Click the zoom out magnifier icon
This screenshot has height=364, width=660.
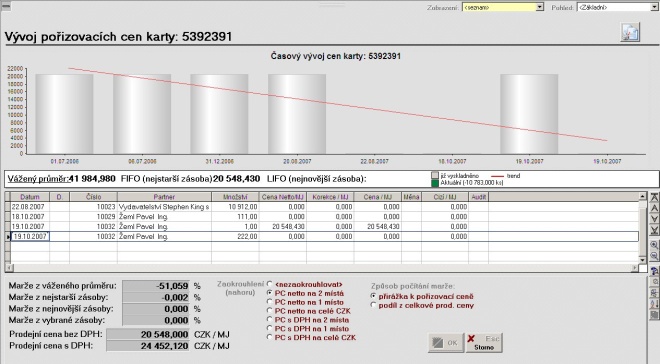pos(654,256)
